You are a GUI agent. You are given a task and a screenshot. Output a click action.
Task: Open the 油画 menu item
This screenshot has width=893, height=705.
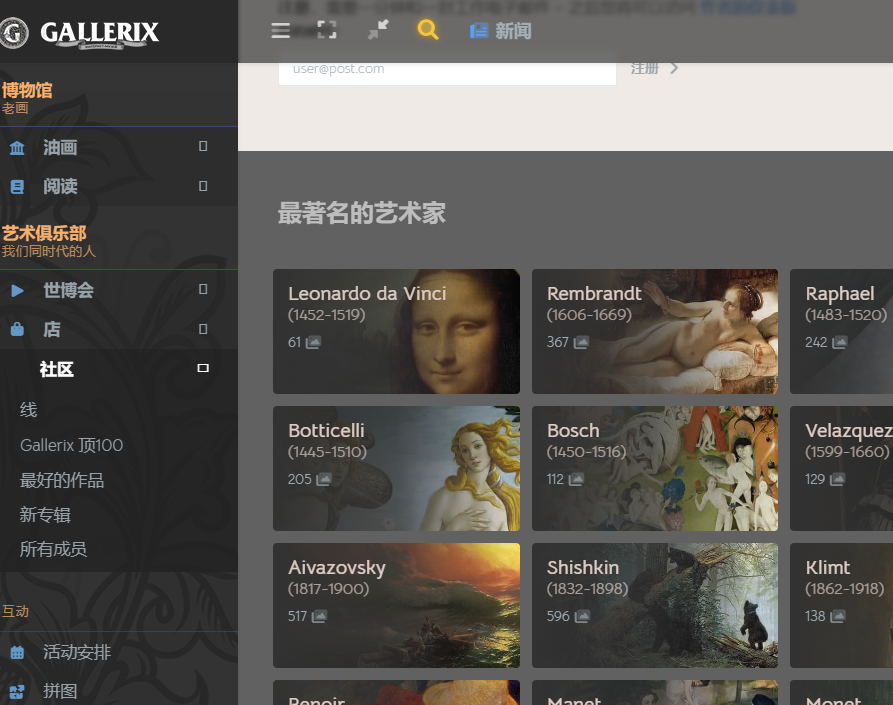tap(60, 147)
